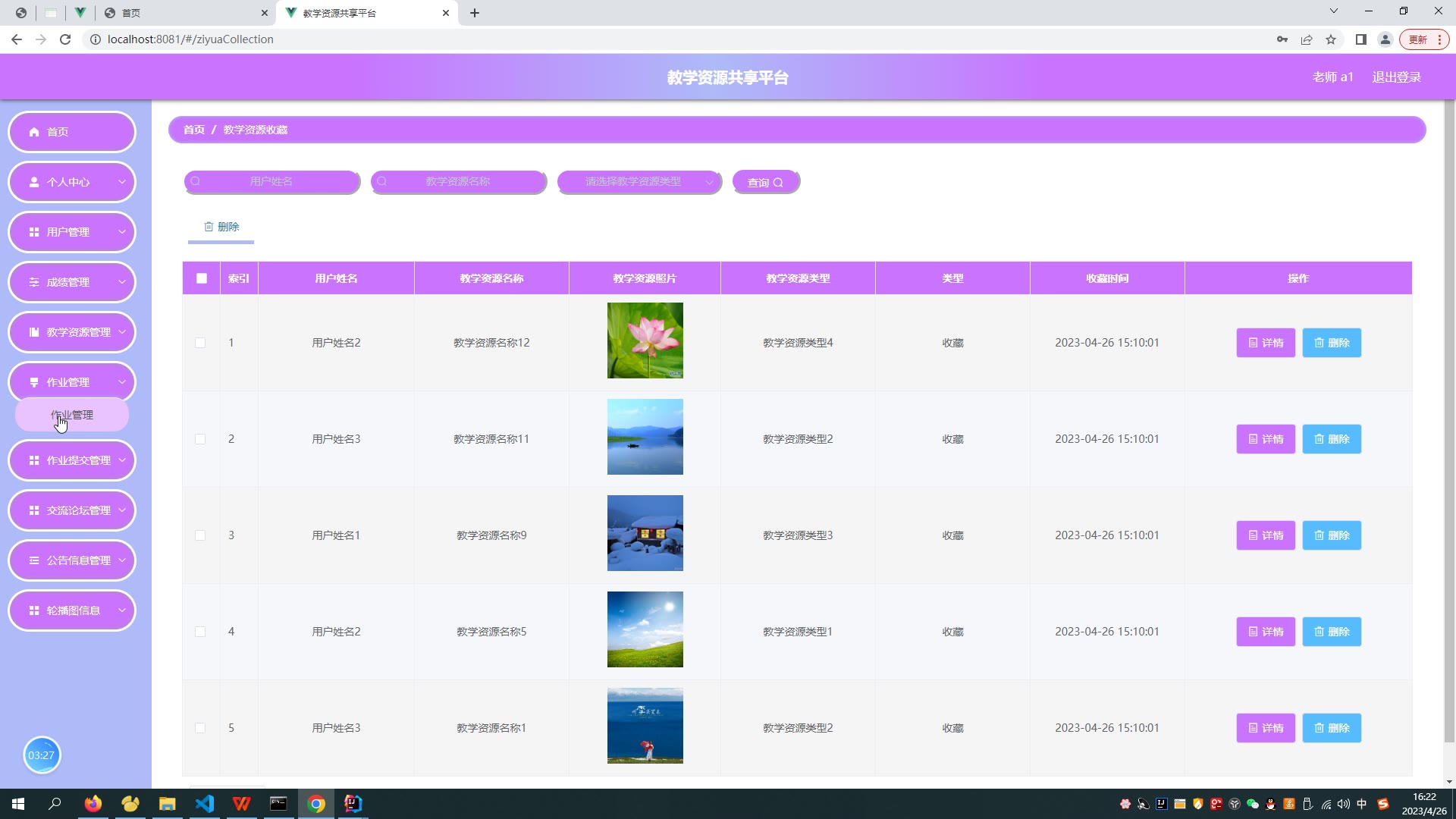Focus the 教学资源名称 search field
The image size is (1456, 819).
point(458,182)
